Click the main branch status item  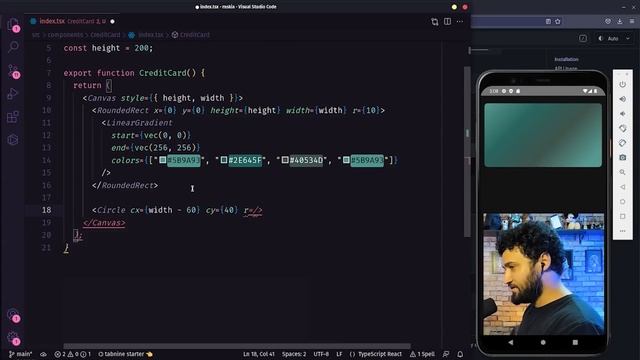tap(20, 354)
